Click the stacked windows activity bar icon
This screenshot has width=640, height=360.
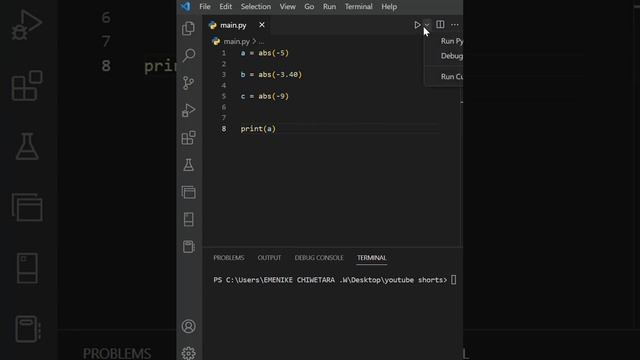coord(189,192)
